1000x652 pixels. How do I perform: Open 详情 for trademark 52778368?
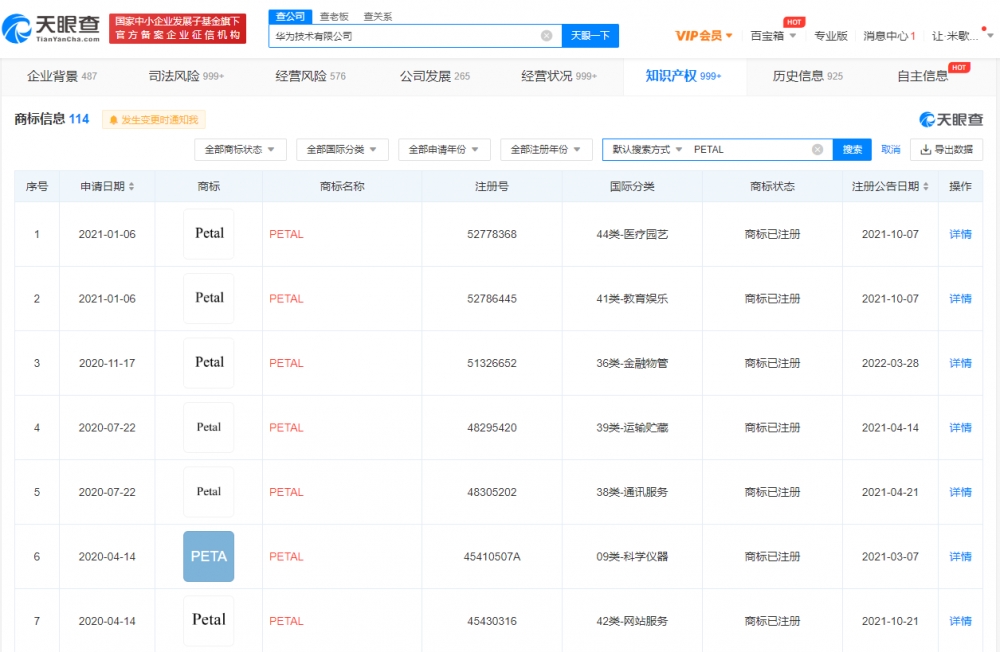[960, 234]
